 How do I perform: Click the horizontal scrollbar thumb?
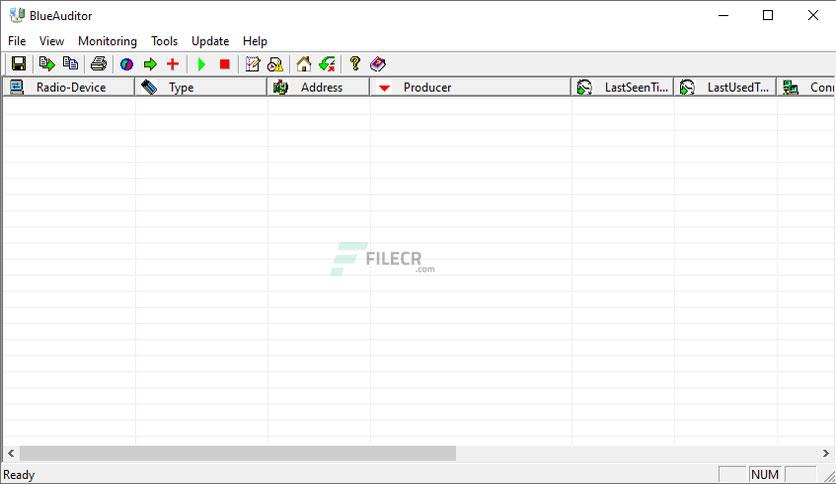(238, 454)
